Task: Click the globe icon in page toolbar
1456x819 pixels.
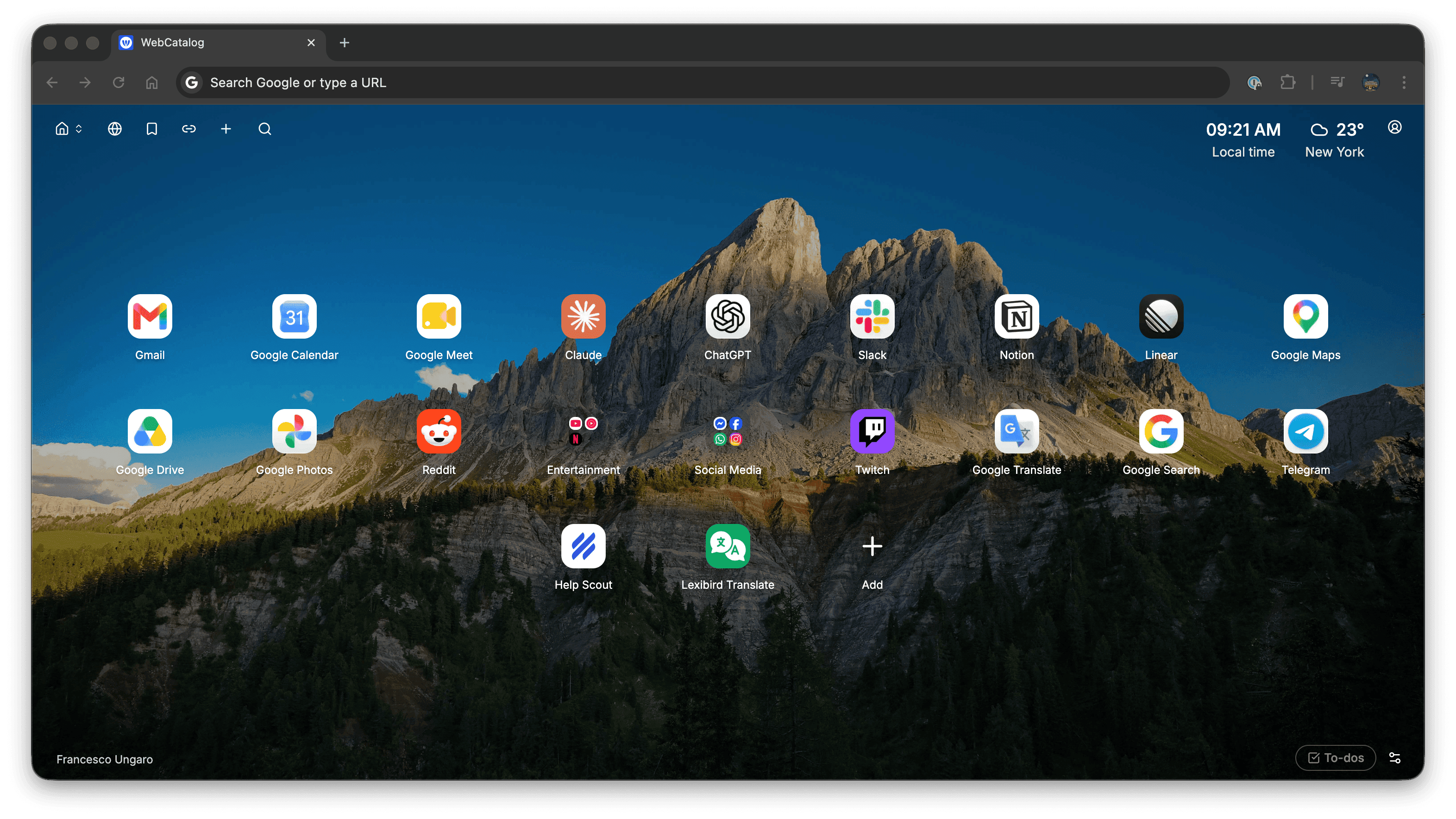Action: click(x=115, y=129)
